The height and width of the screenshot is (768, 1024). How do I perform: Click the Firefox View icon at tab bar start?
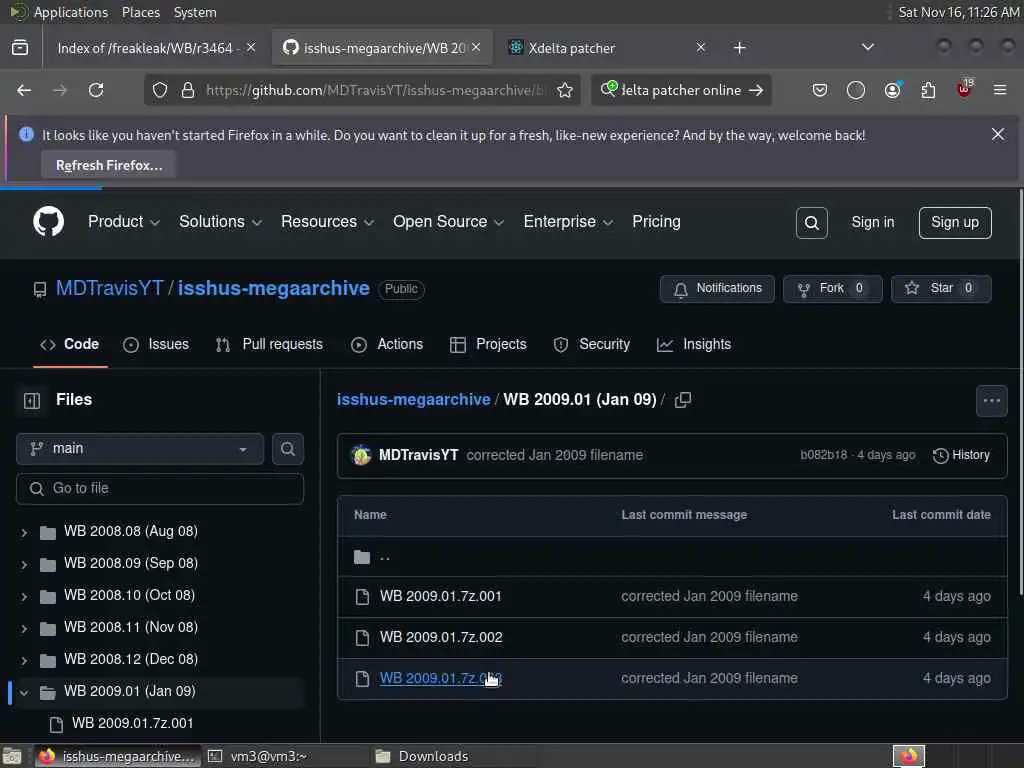coord(20,48)
